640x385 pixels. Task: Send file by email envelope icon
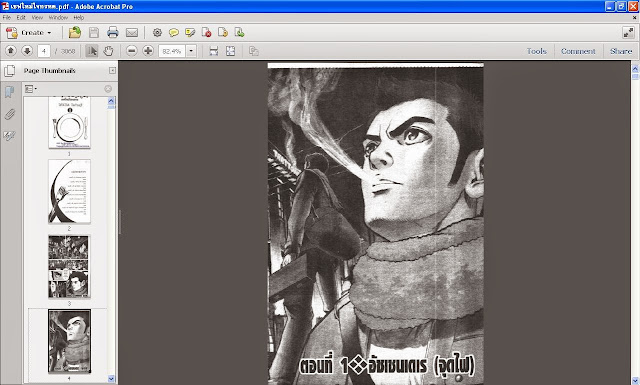tap(132, 33)
